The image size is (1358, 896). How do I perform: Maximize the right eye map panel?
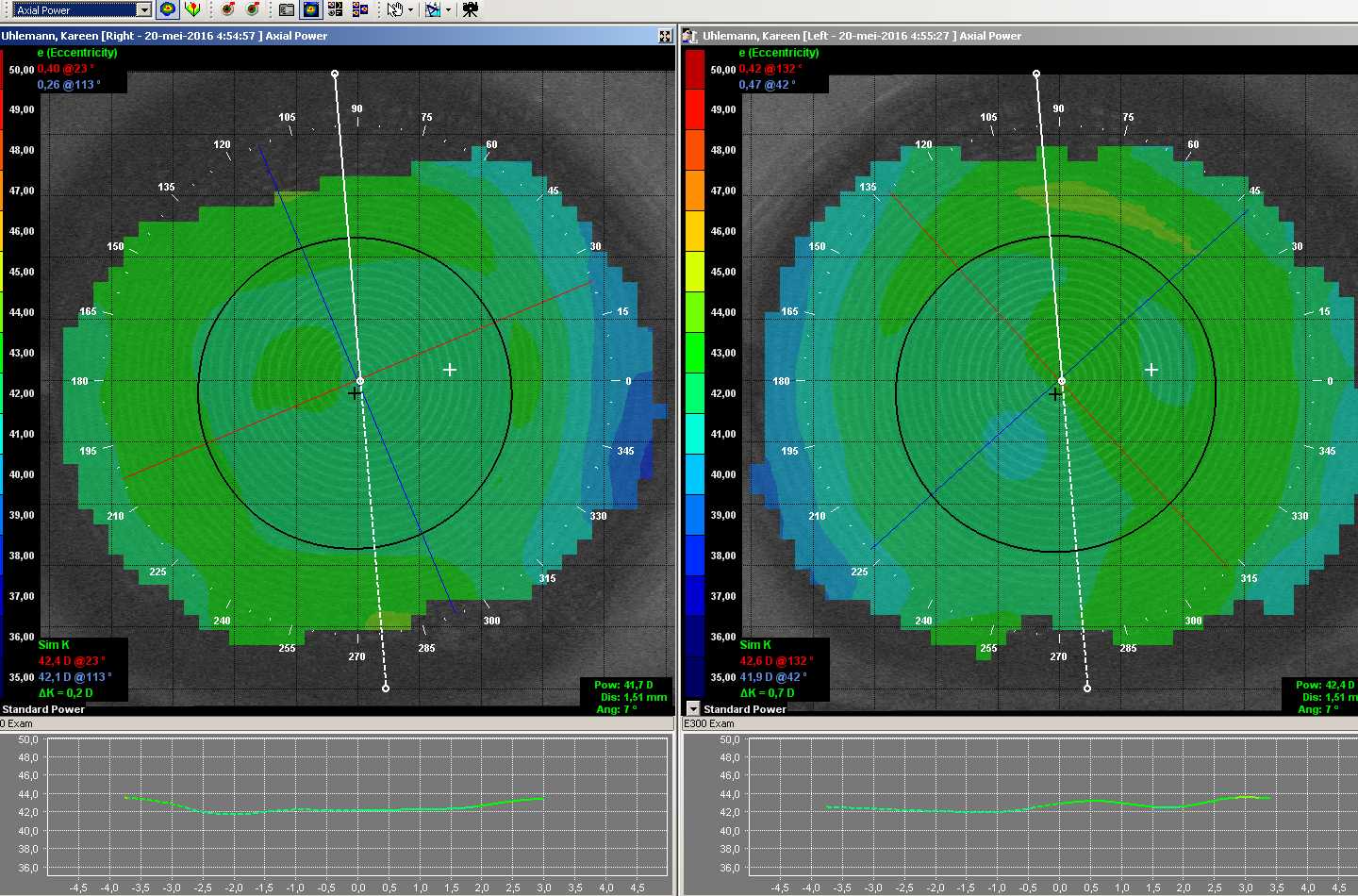665,36
